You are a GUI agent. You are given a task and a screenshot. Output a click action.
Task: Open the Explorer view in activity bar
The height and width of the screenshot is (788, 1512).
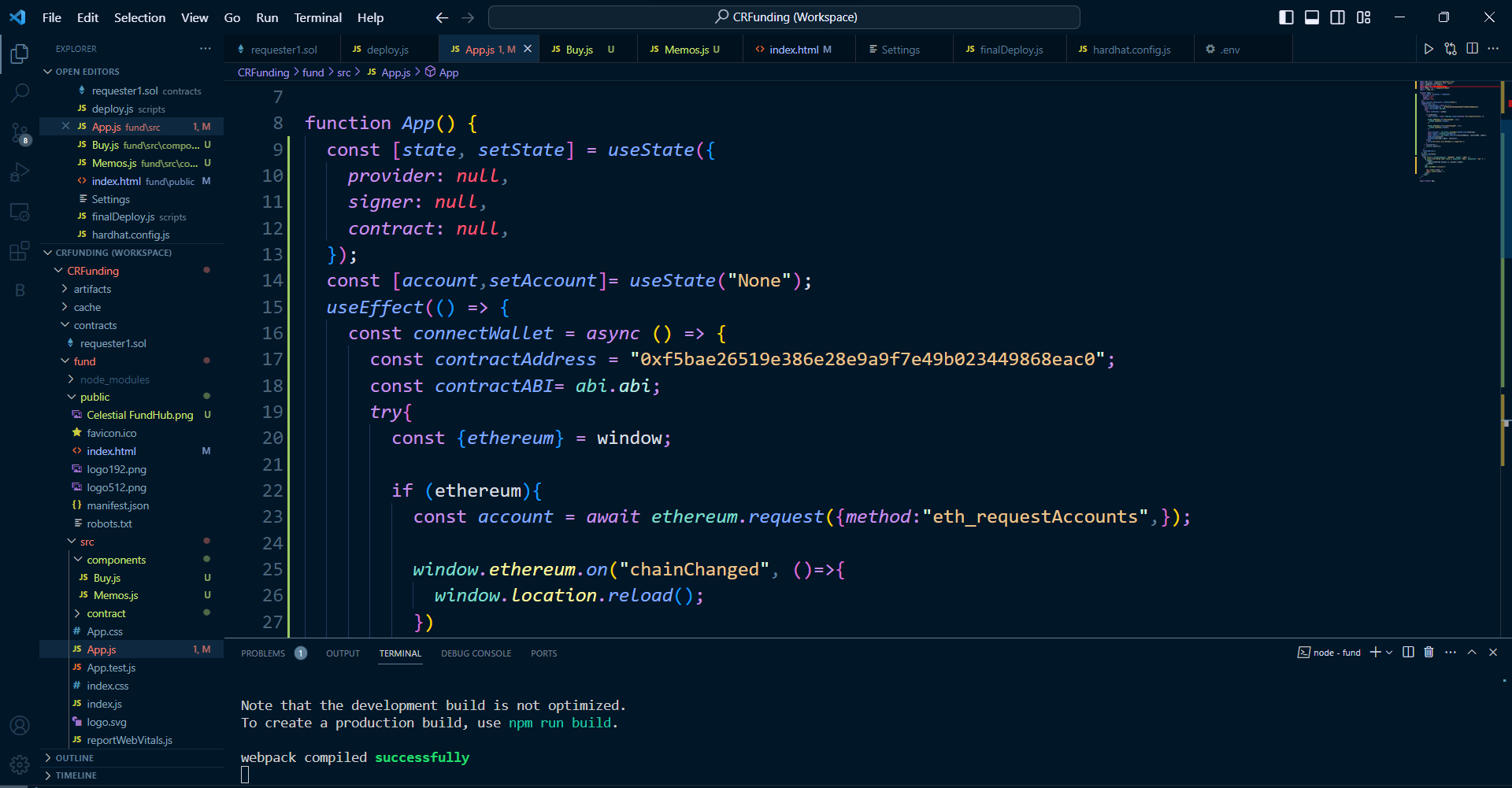pos(20,54)
